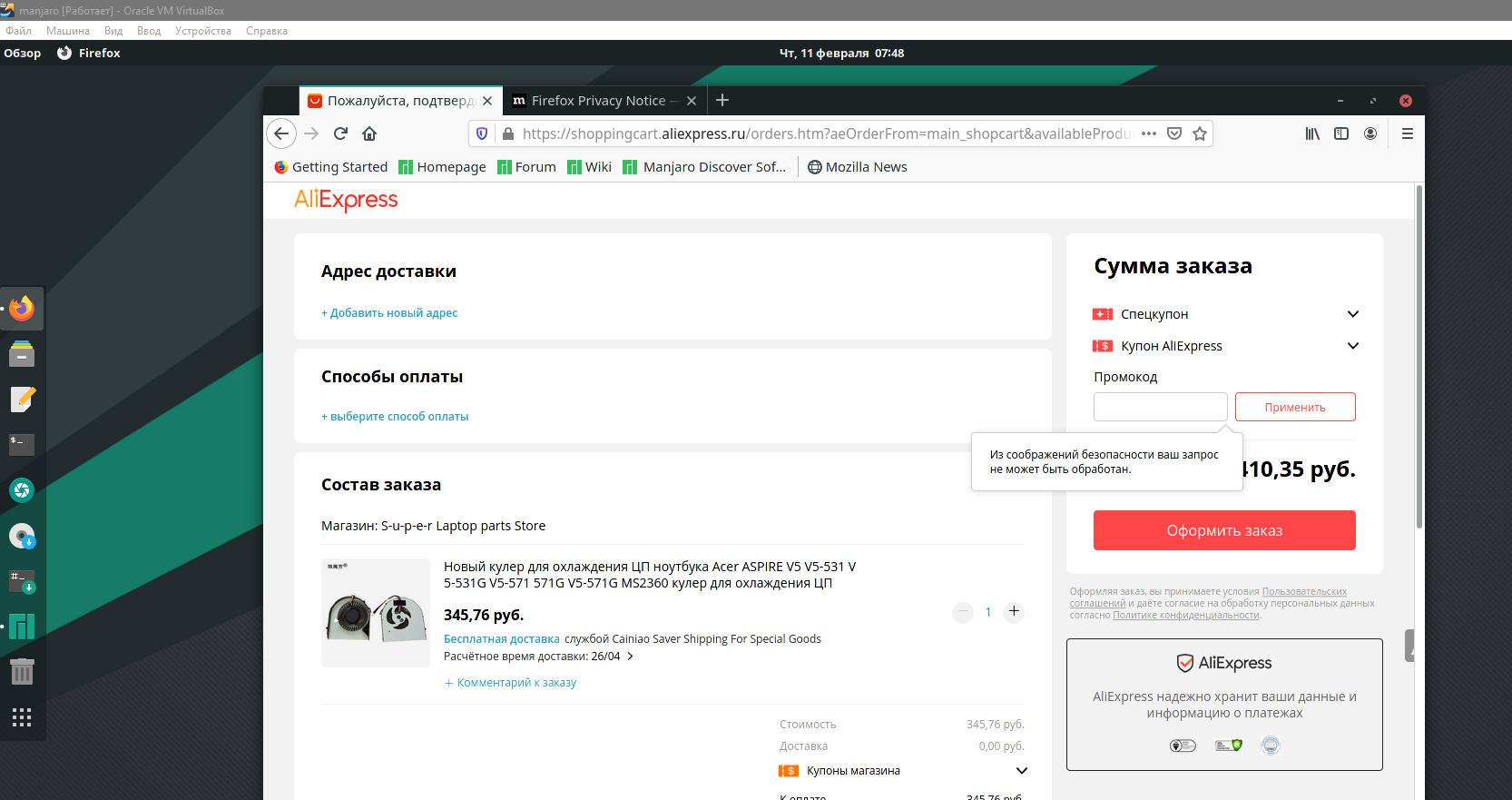
Task: Expand the Купон AliExpress dropdown
Action: [x=1353, y=346]
